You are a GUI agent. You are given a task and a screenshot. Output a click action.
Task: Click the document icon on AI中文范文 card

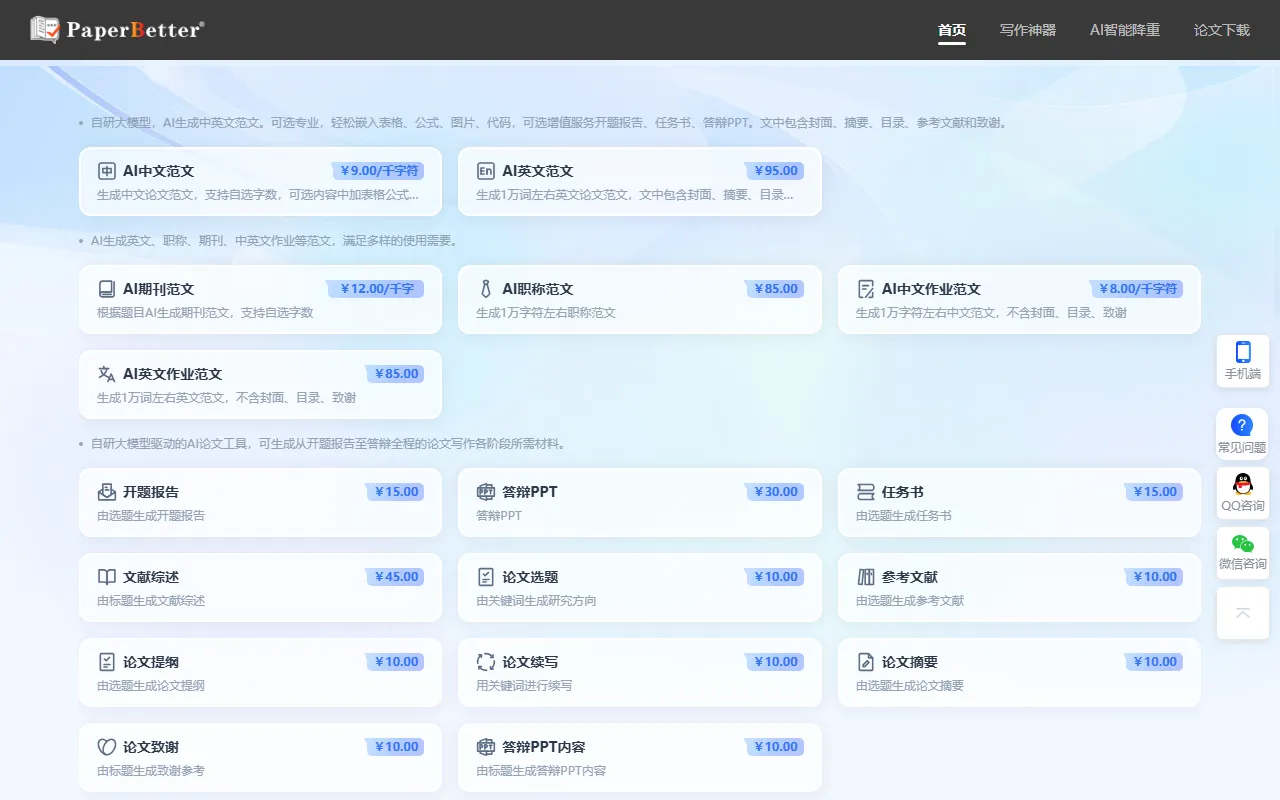point(107,170)
